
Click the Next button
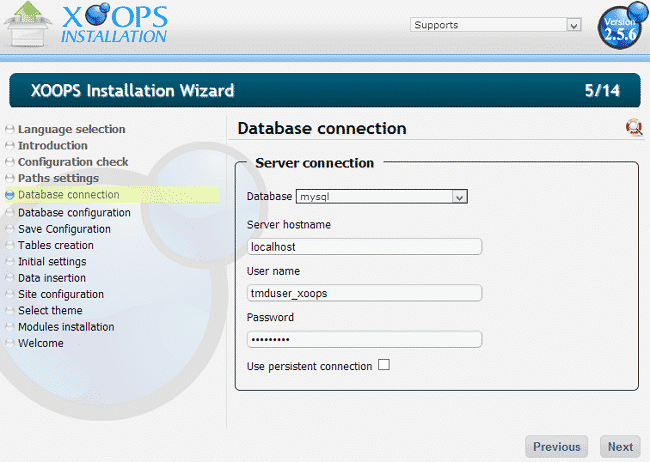click(620, 447)
